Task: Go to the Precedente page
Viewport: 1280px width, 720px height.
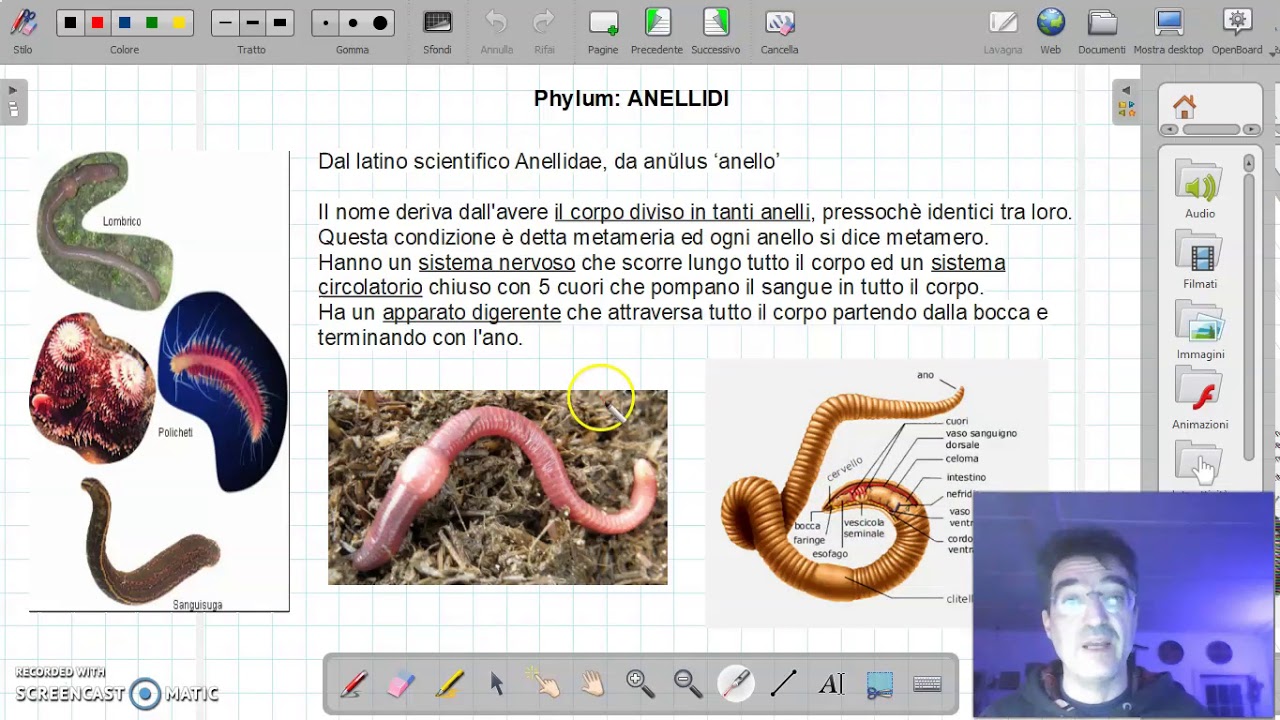Action: click(657, 31)
